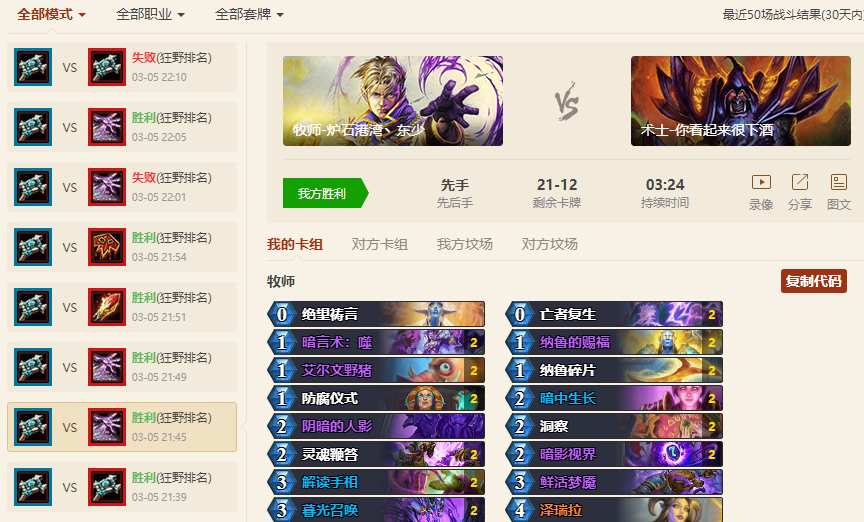The width and height of the screenshot is (864, 522).
Task: Open the 全部职业 class dropdown
Action: coord(150,14)
